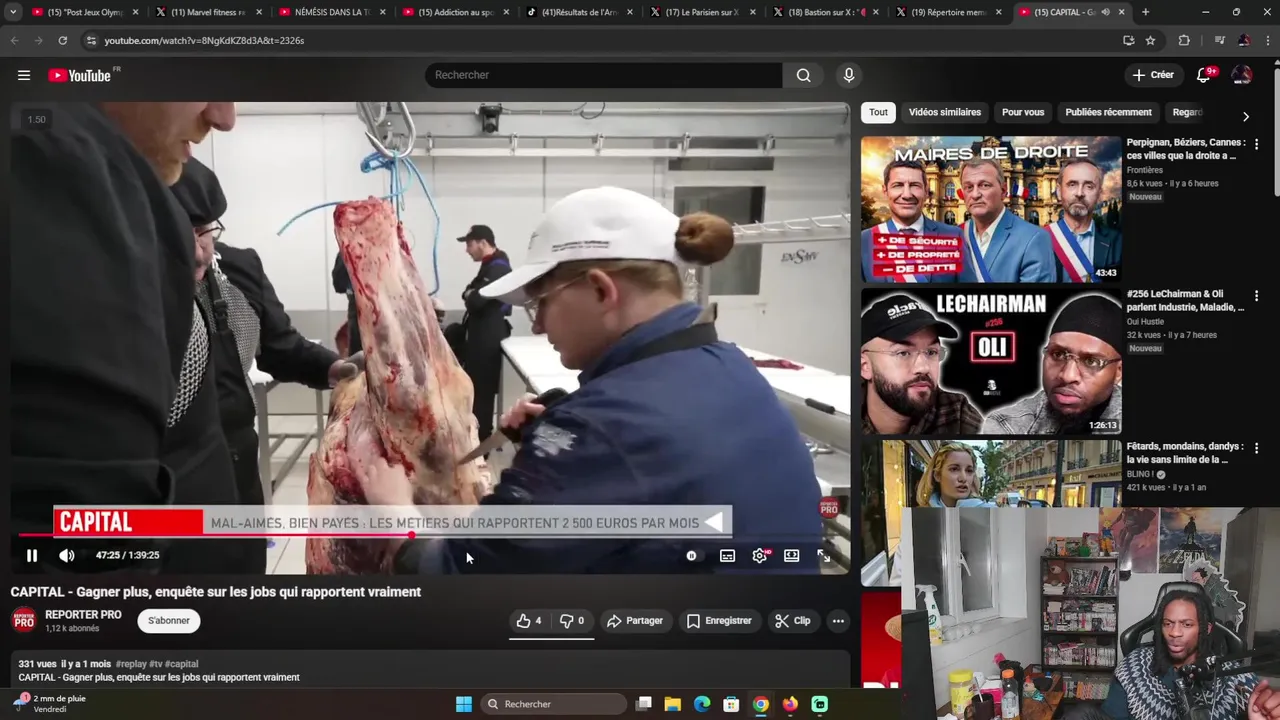Viewport: 1280px width, 720px height.
Task: Open the media control icon in toolbar
Action: pos(1219,40)
